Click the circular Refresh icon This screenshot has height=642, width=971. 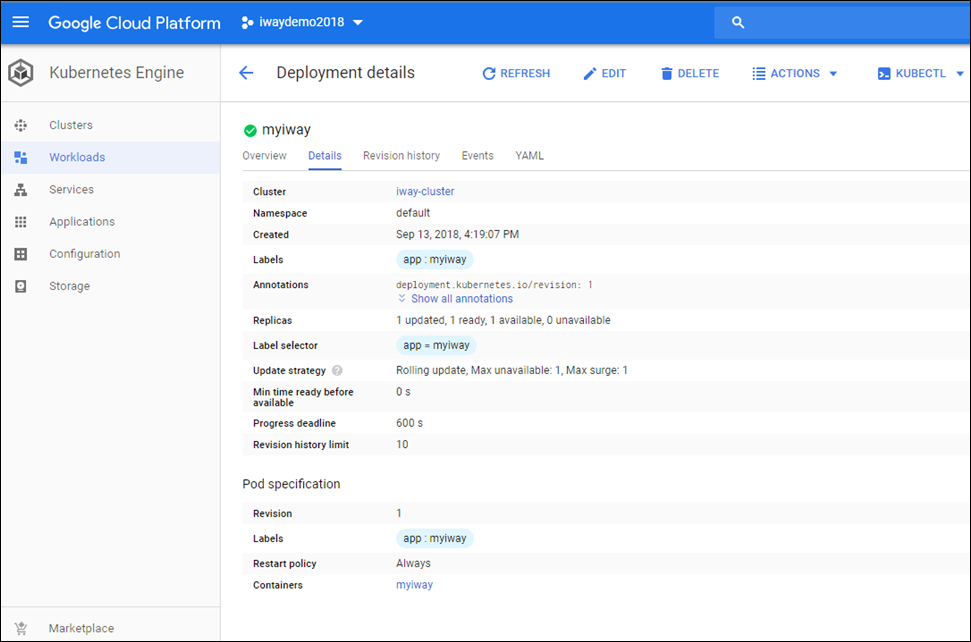click(x=489, y=74)
